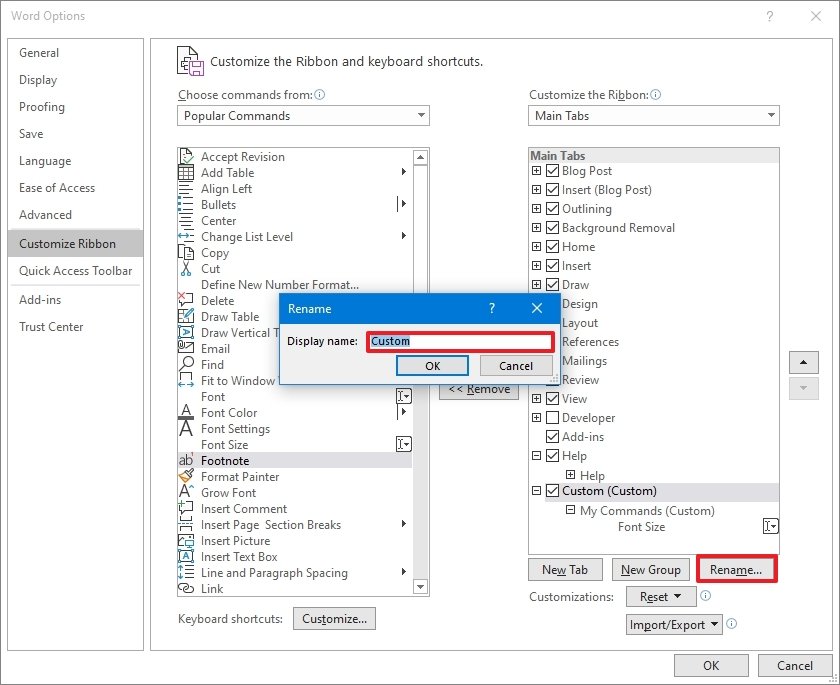
Task: Select the Footnote ab icon
Action: click(x=186, y=460)
